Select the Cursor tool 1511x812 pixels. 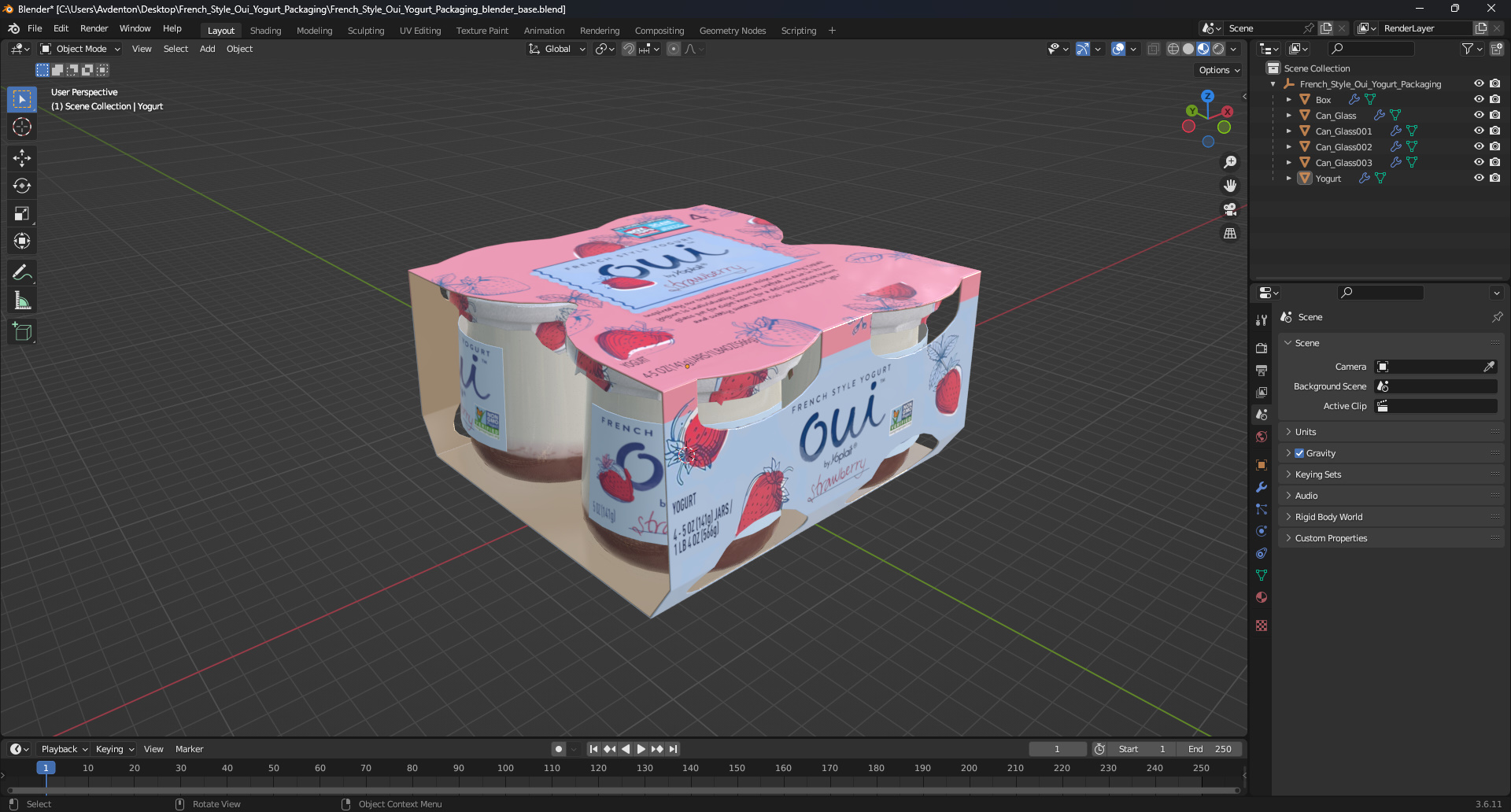click(x=22, y=127)
